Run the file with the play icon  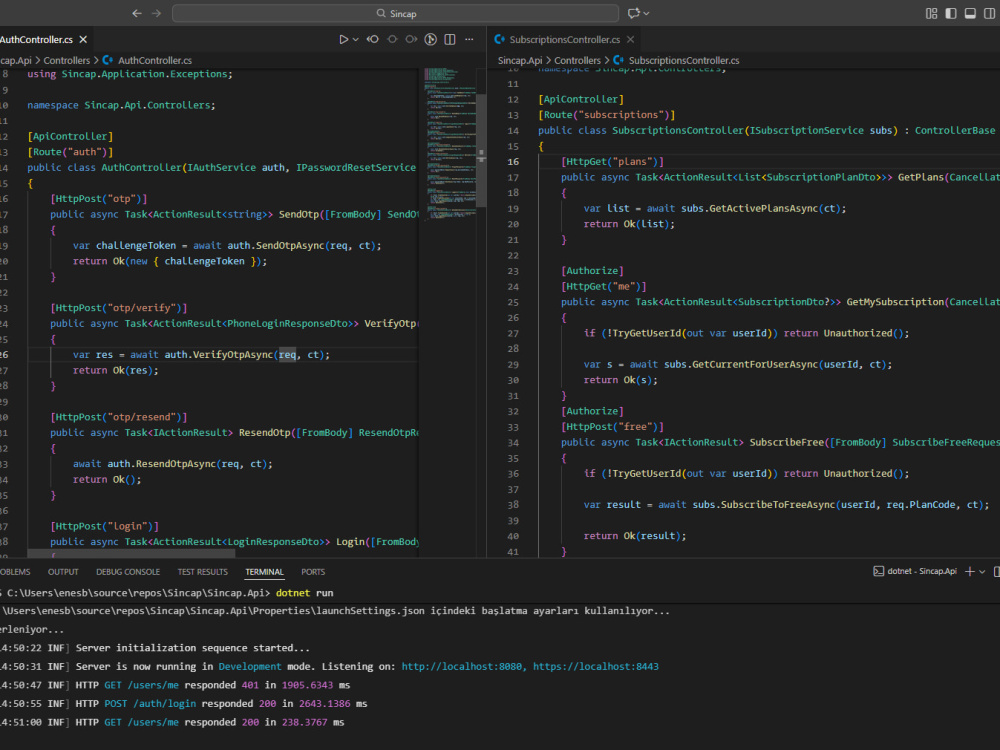tap(344, 40)
